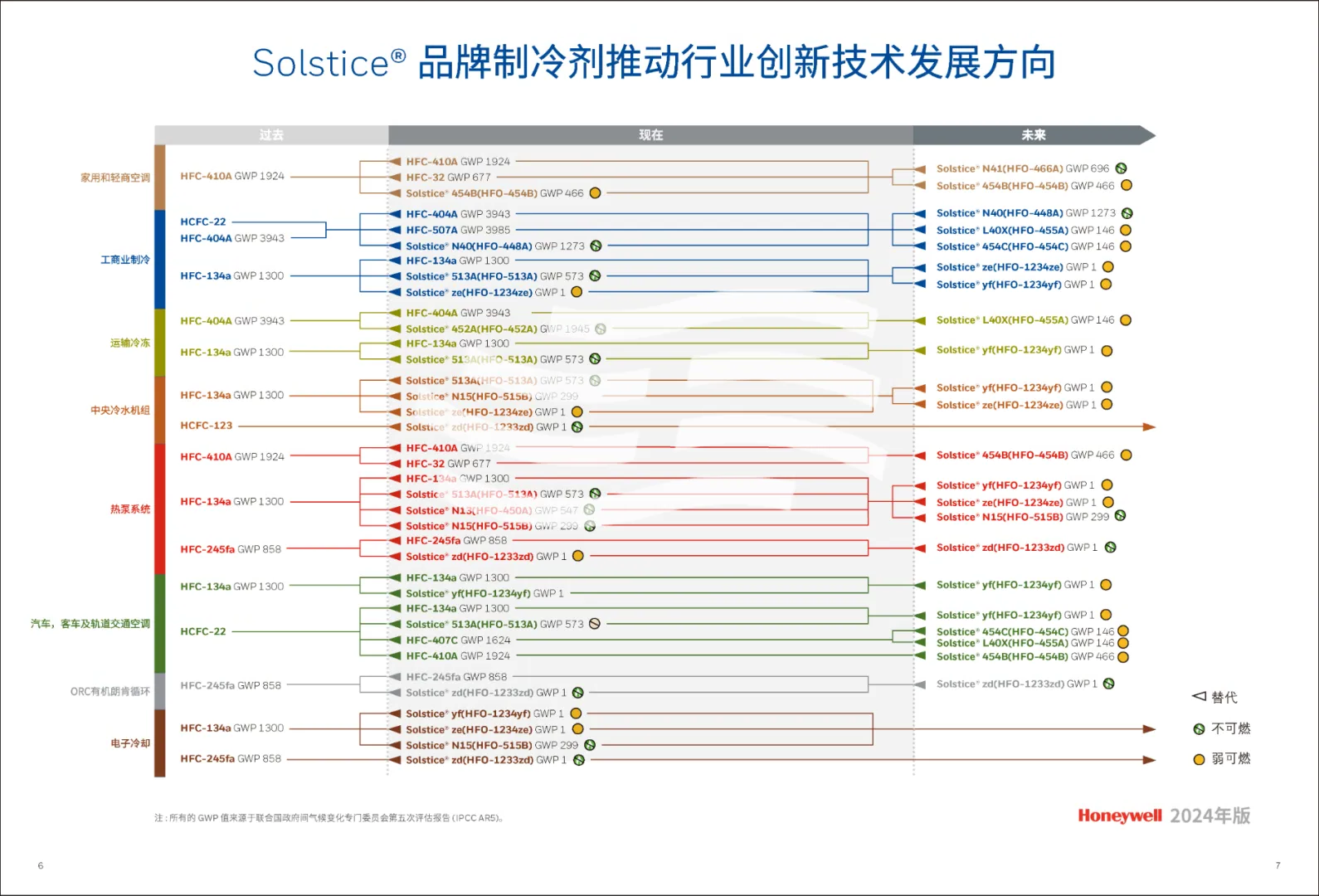Click HFC-410A GWP 1924 in 家用 past column
The image size is (1319, 896).
click(x=232, y=176)
